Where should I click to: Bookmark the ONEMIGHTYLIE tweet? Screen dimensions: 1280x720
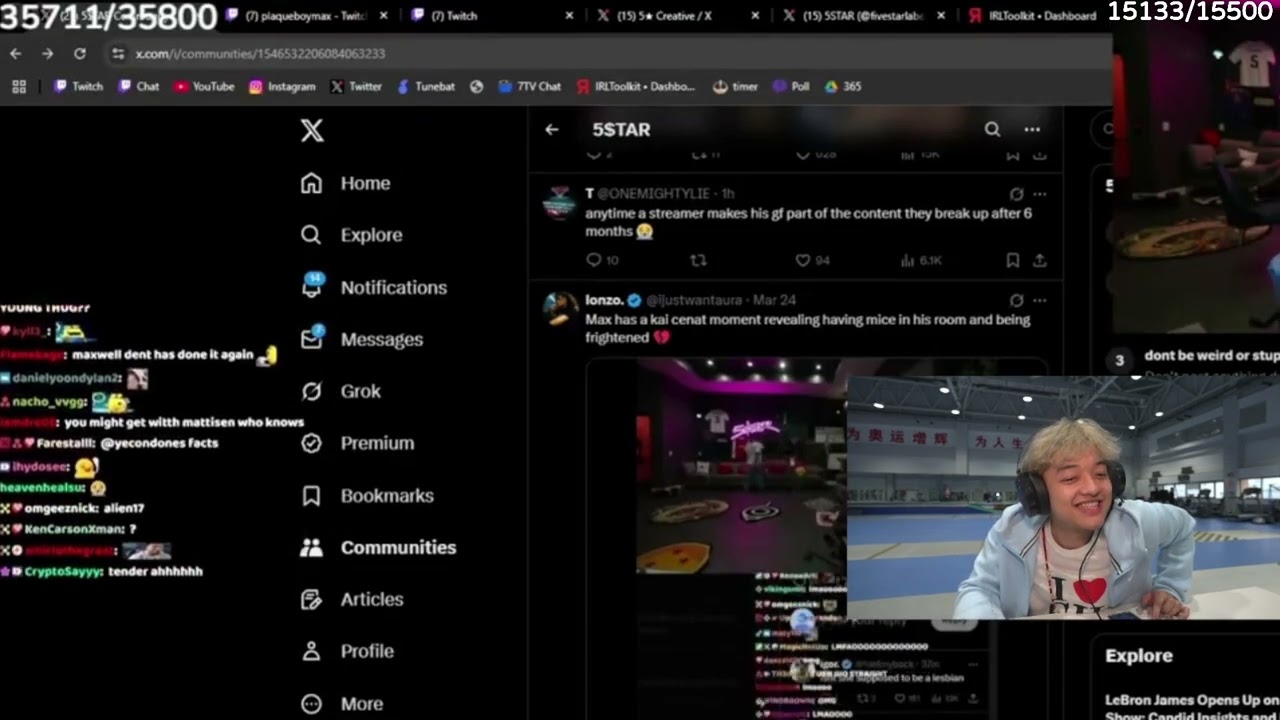click(x=1012, y=260)
